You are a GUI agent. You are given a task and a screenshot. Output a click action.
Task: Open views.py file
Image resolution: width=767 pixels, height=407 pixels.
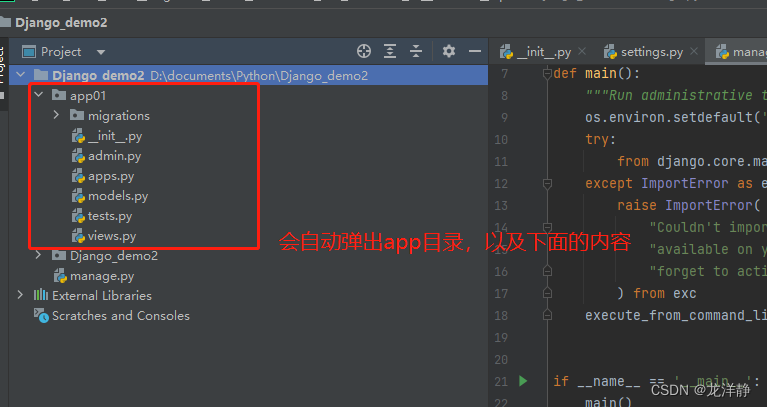point(112,236)
